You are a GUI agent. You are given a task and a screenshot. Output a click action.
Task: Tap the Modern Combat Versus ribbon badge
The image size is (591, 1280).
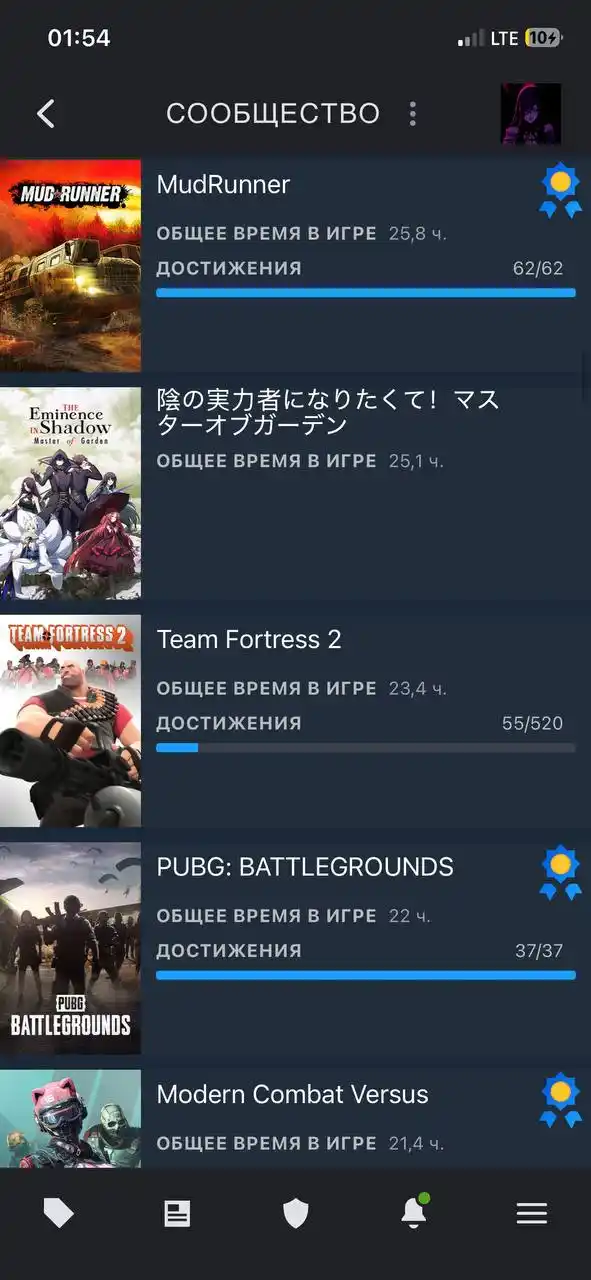click(x=560, y=1101)
